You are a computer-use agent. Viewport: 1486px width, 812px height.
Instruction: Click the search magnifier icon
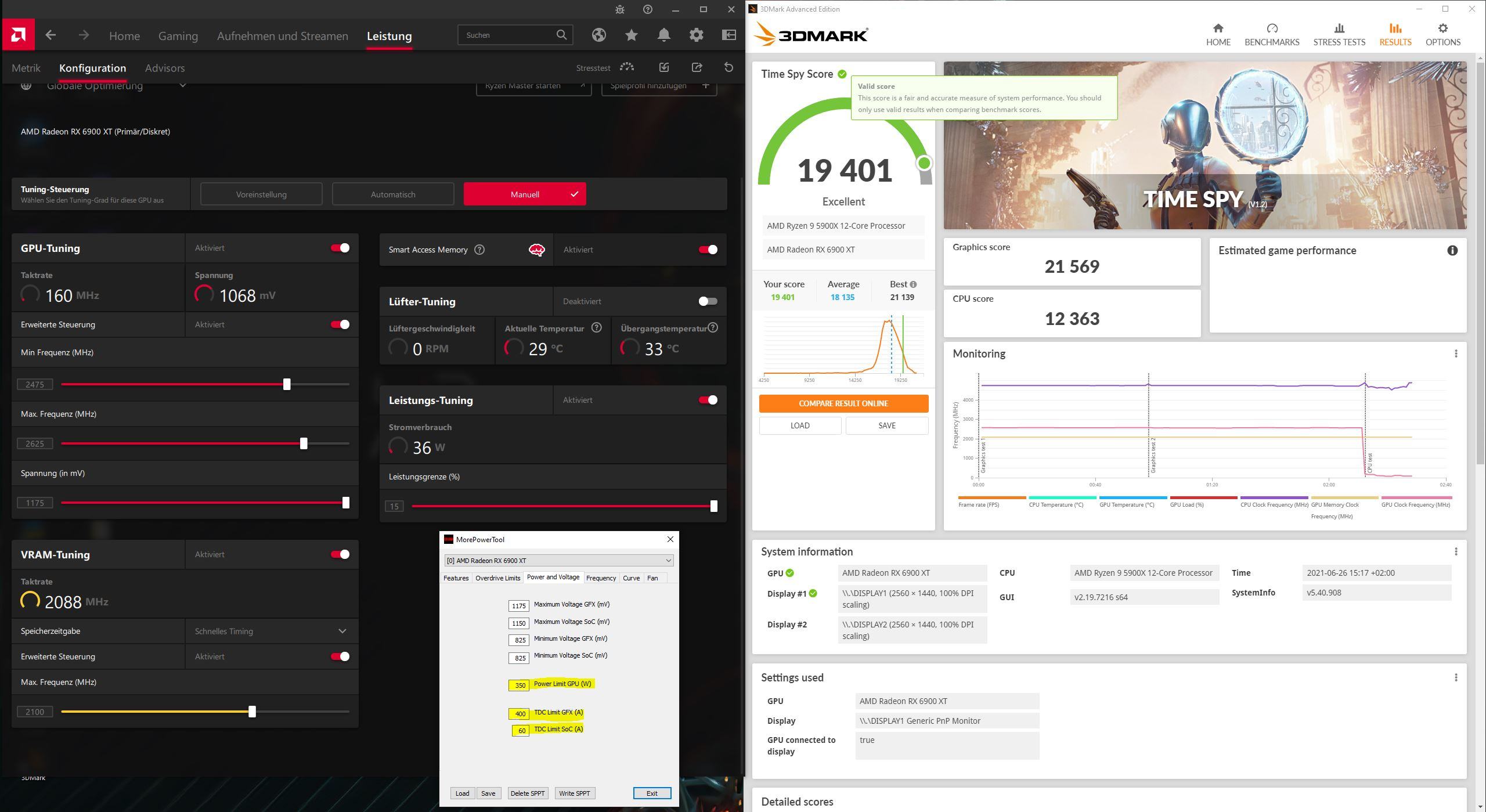561,35
